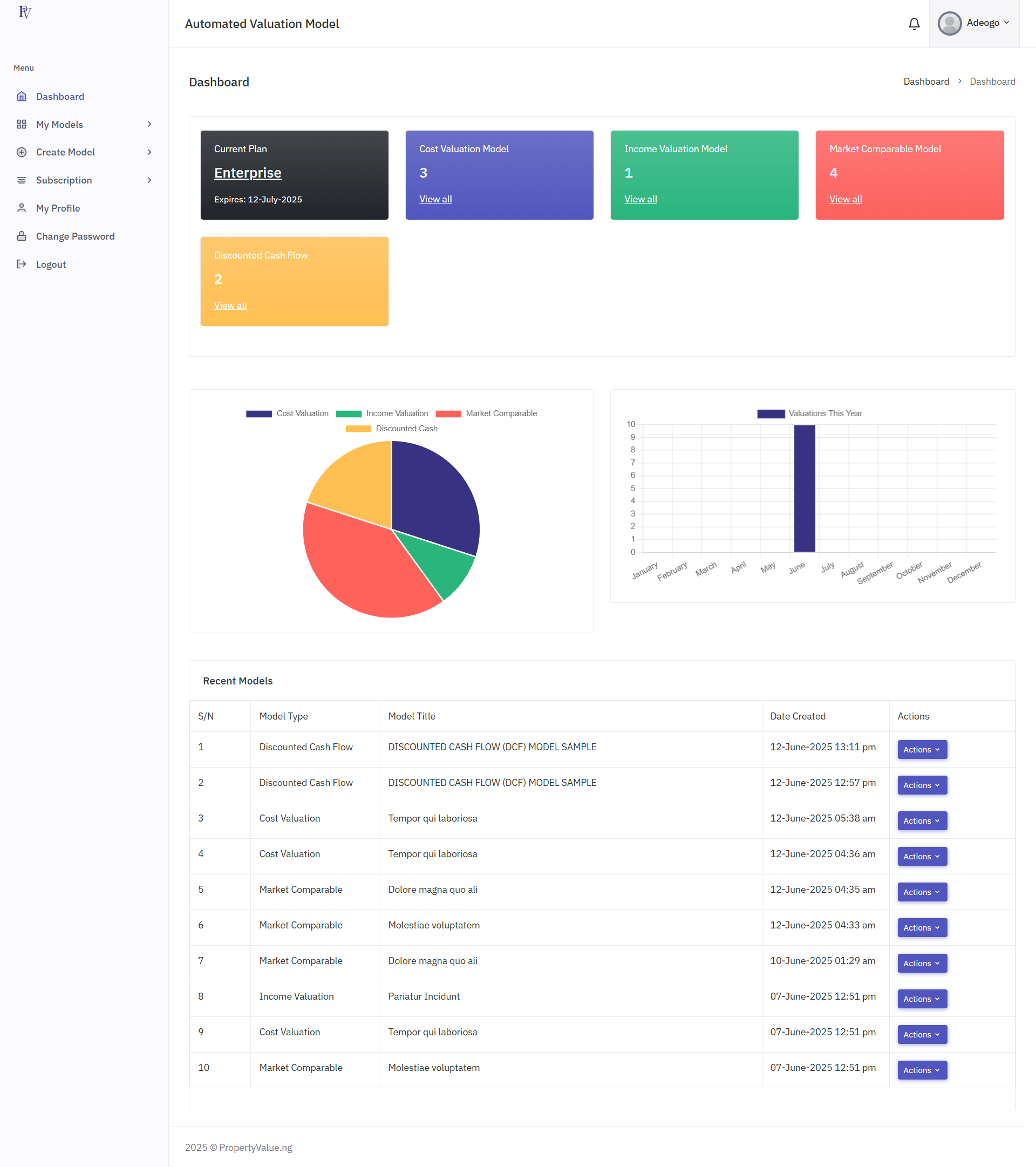Click the Logout arrow icon
This screenshot has width=1036, height=1167.
(x=22, y=264)
